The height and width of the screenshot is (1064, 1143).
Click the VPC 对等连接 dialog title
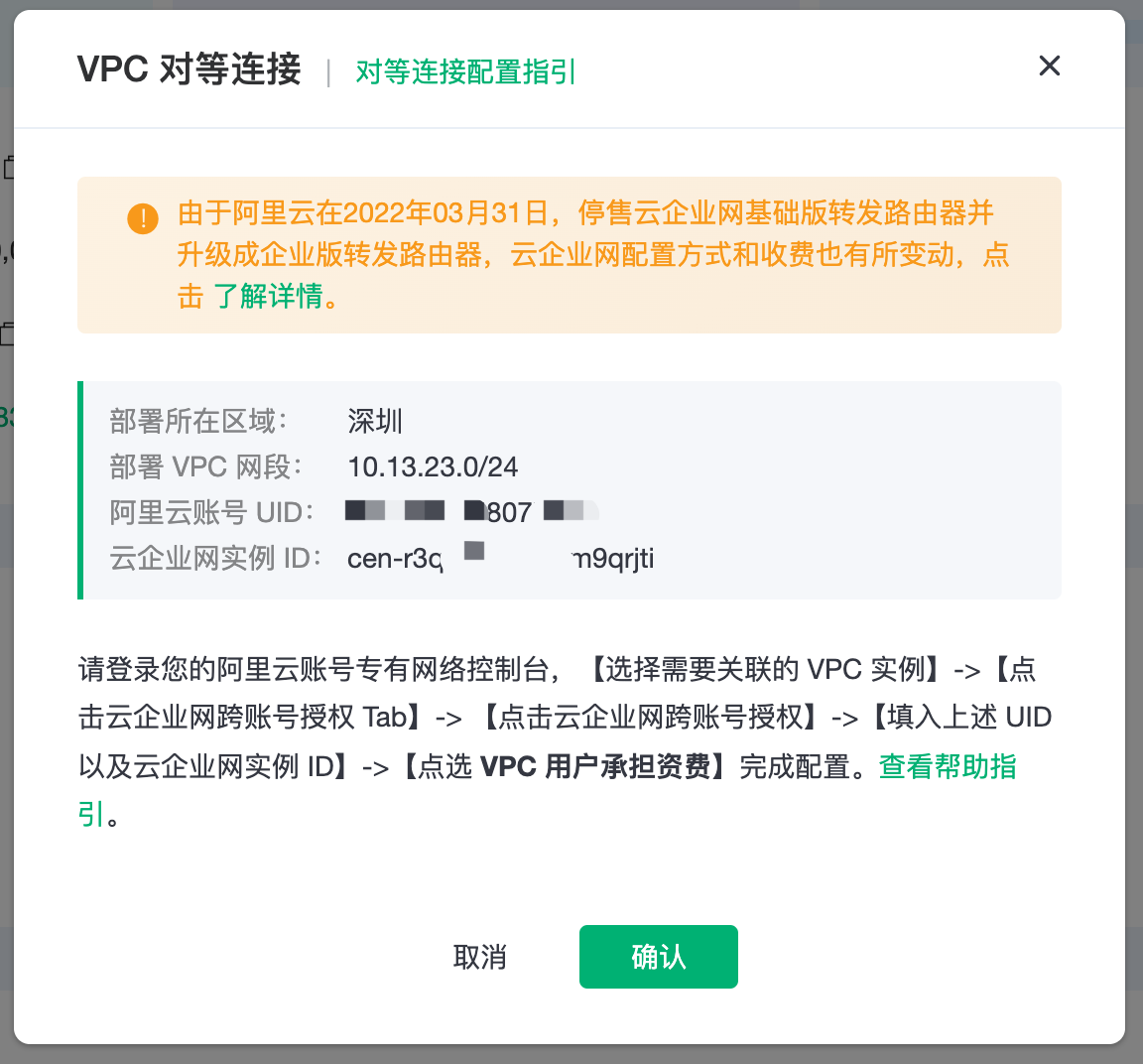pyautogui.click(x=189, y=69)
